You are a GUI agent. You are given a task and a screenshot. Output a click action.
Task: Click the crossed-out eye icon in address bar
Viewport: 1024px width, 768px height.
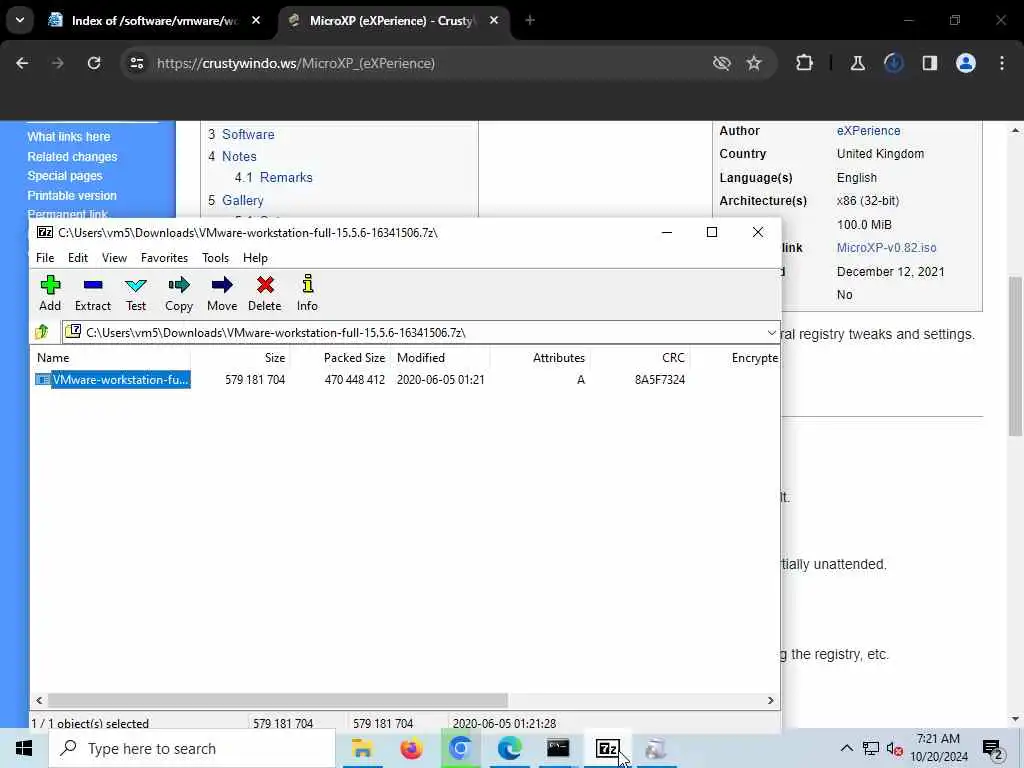(722, 63)
